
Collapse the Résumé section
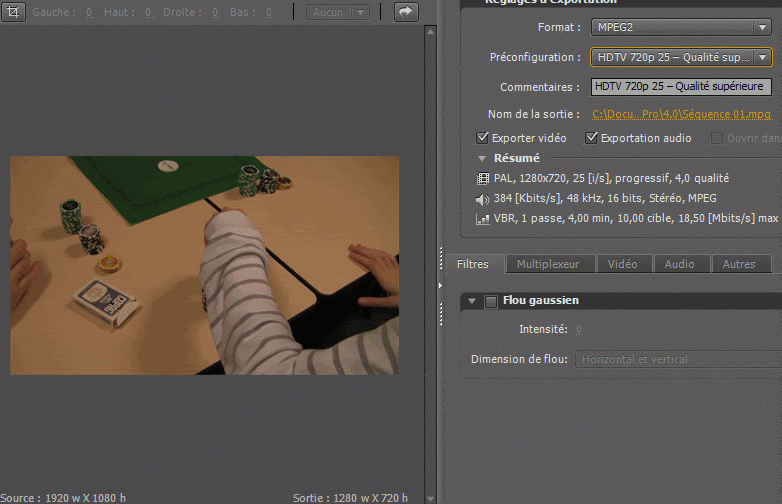[x=482, y=159]
